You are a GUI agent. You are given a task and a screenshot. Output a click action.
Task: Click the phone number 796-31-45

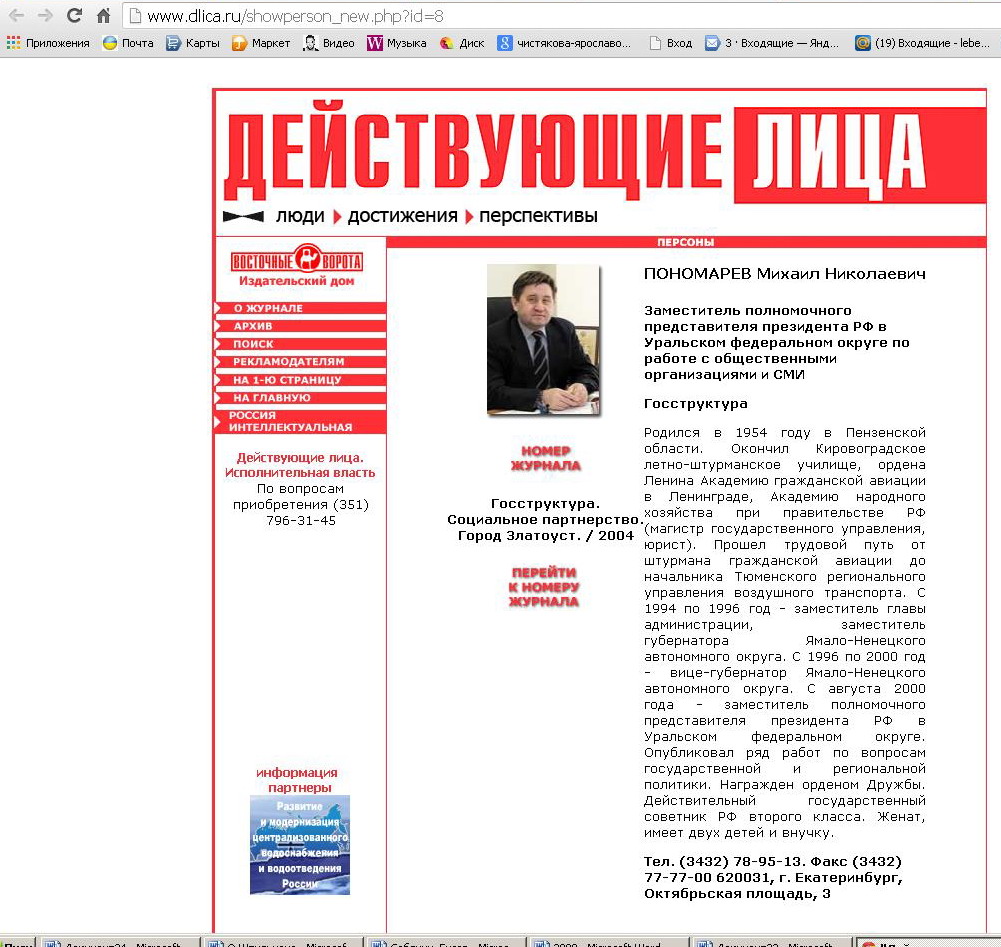(301, 520)
